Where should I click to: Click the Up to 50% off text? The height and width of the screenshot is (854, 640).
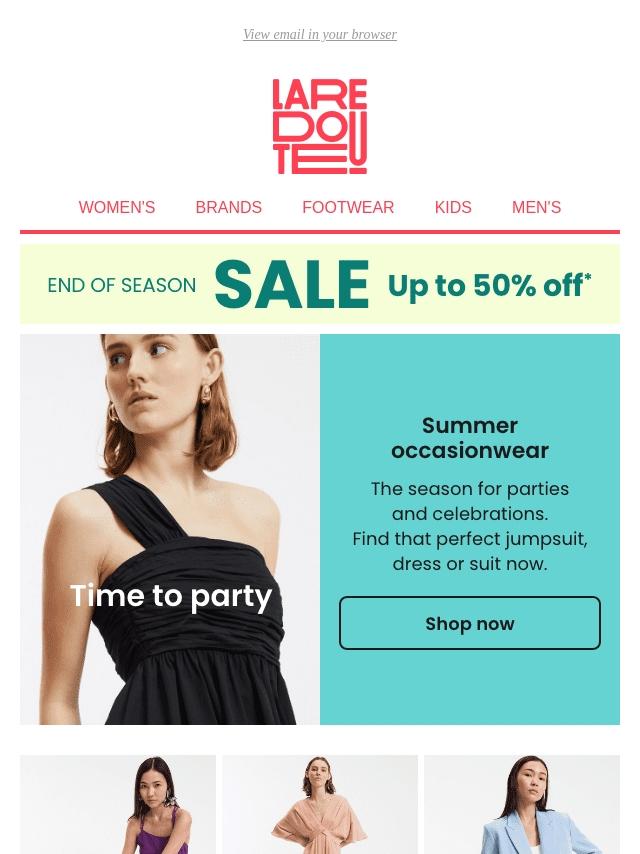(x=489, y=285)
